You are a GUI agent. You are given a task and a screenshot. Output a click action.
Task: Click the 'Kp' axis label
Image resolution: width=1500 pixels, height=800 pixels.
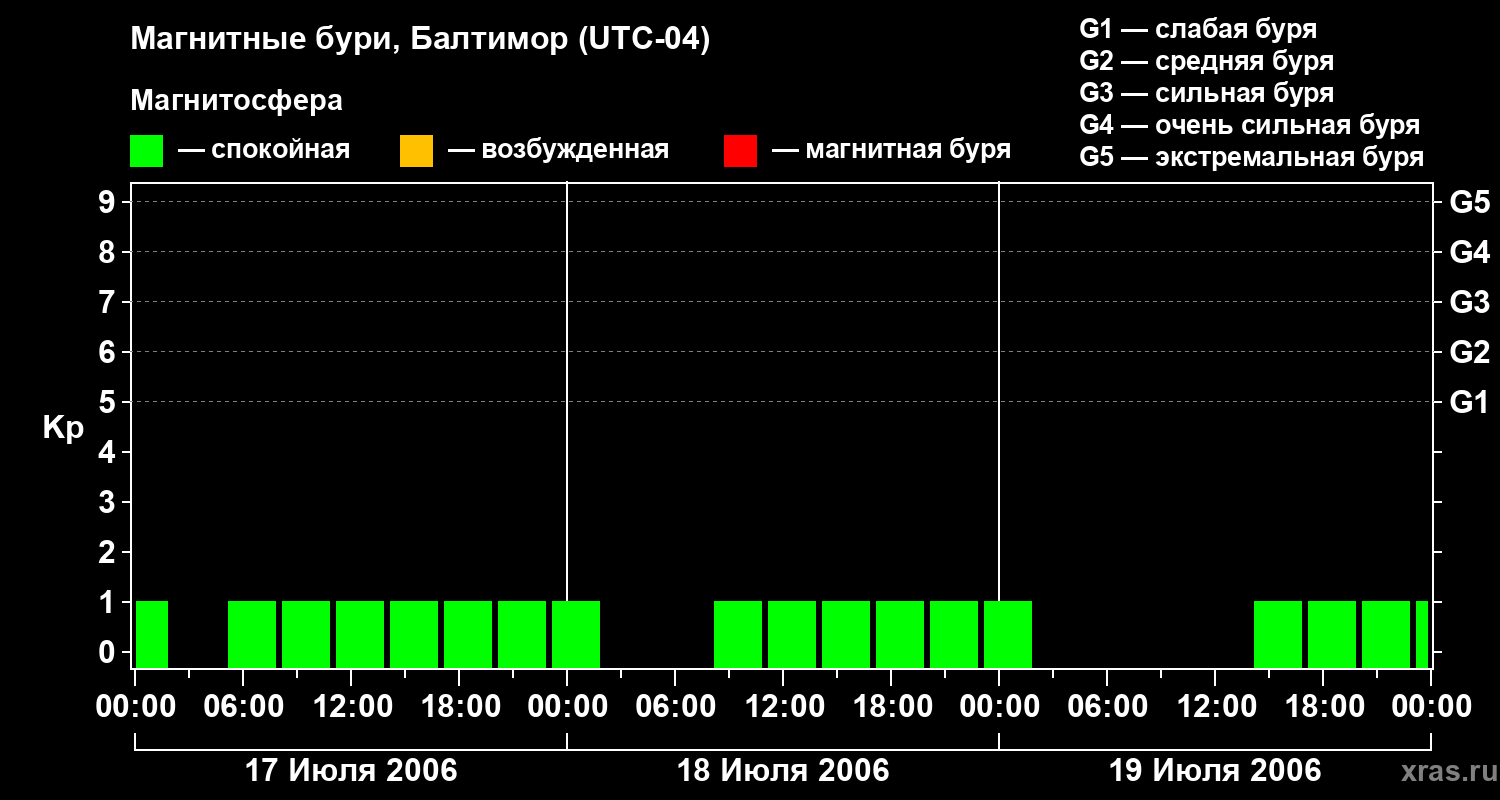click(63, 429)
